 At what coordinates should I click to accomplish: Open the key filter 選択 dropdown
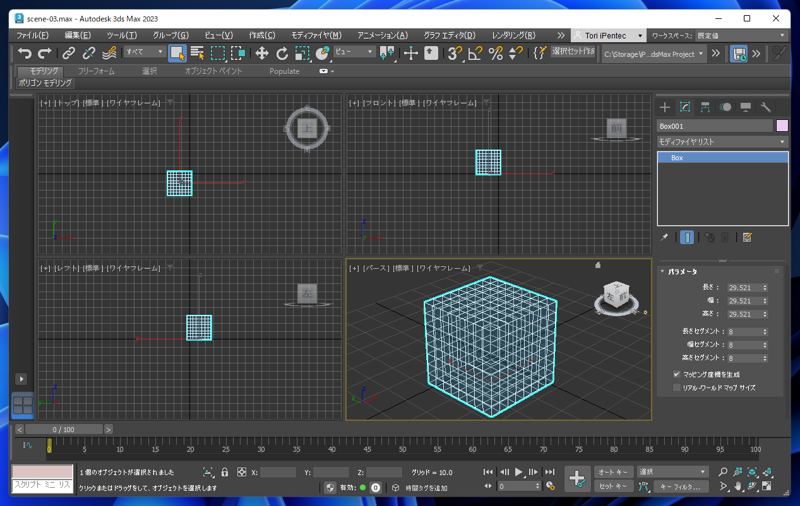pos(672,472)
